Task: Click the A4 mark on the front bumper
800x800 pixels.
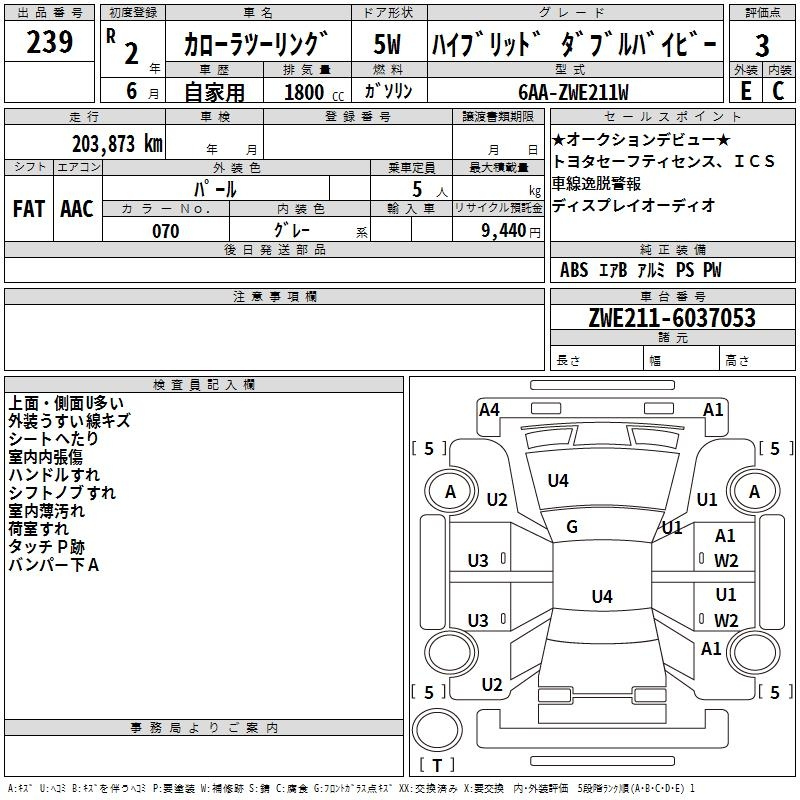Action: pyautogui.click(x=489, y=410)
